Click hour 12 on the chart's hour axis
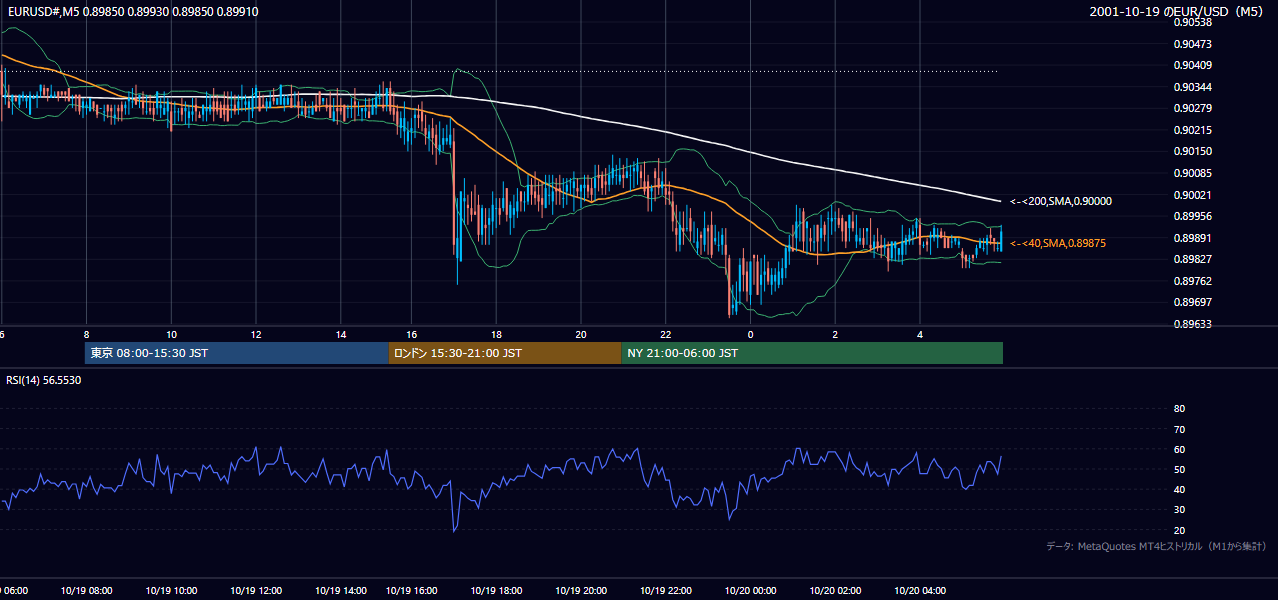This screenshot has height=600, width=1278. 256,334
